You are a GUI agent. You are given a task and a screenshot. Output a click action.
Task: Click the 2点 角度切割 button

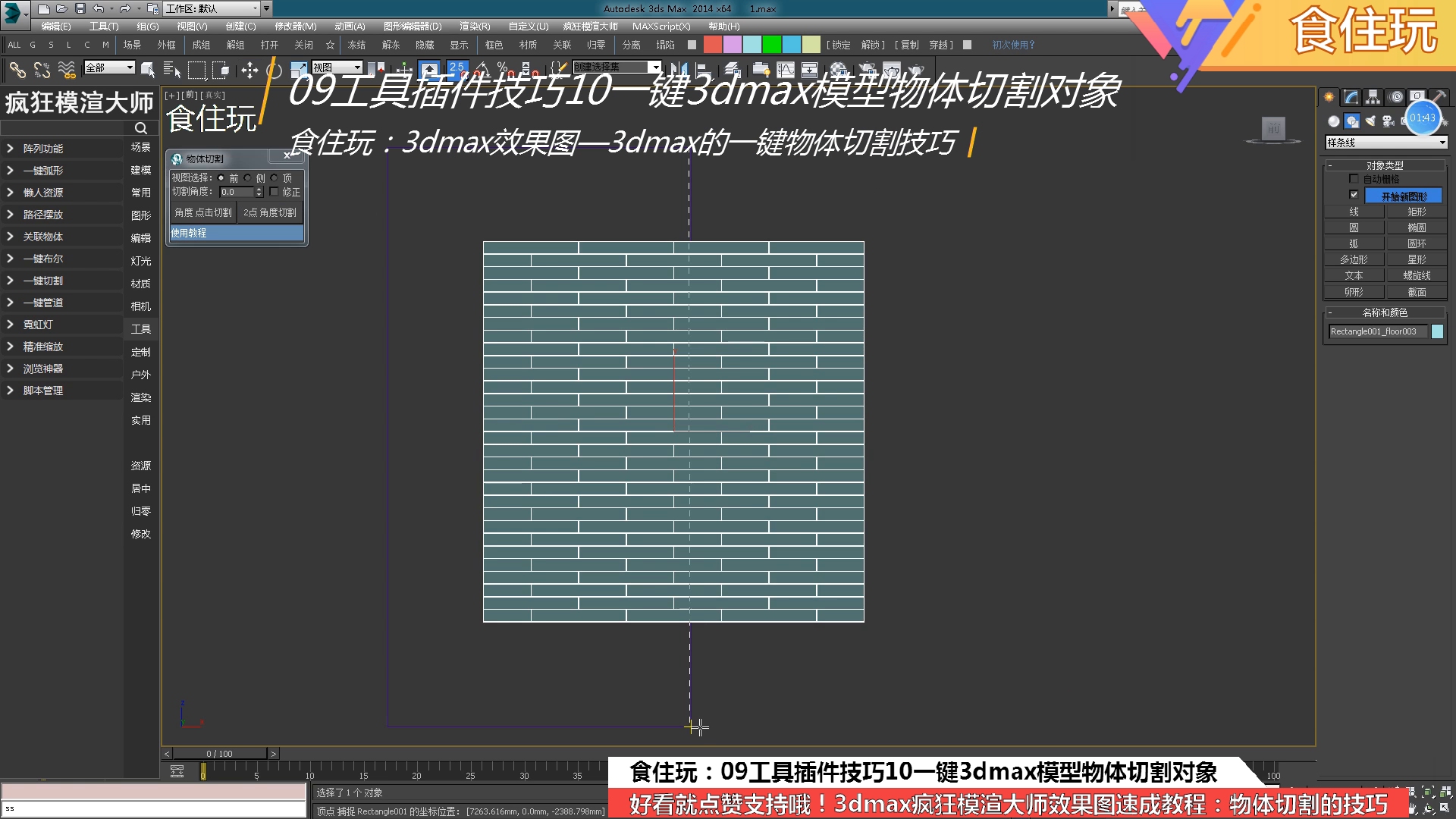tap(270, 212)
